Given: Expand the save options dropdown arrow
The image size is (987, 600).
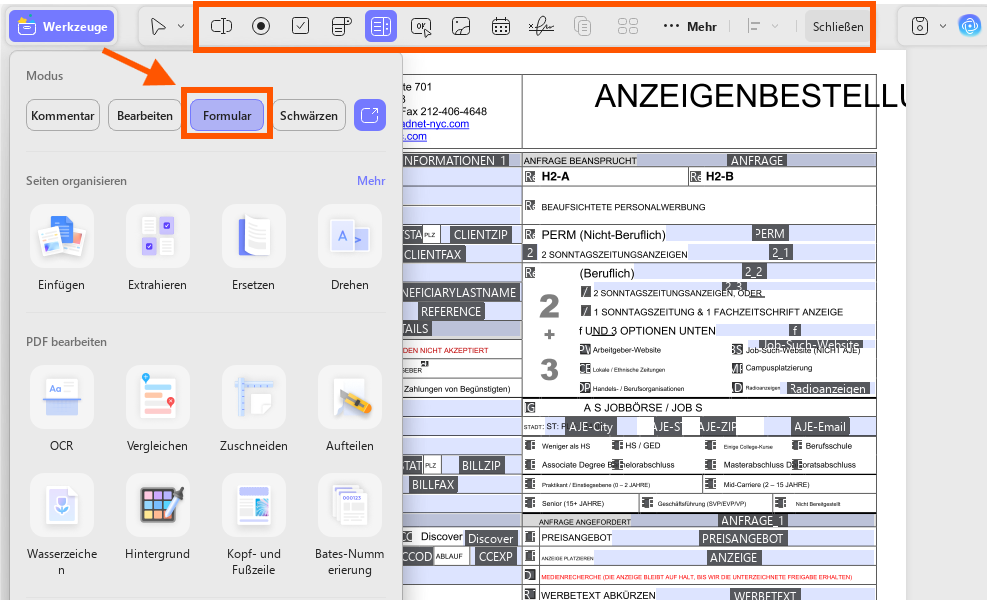Looking at the screenshot, I should point(943,26).
